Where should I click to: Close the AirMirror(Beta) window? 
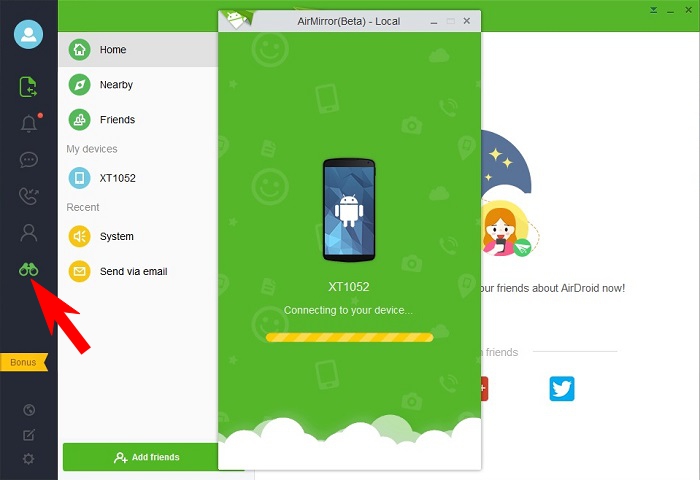point(467,21)
